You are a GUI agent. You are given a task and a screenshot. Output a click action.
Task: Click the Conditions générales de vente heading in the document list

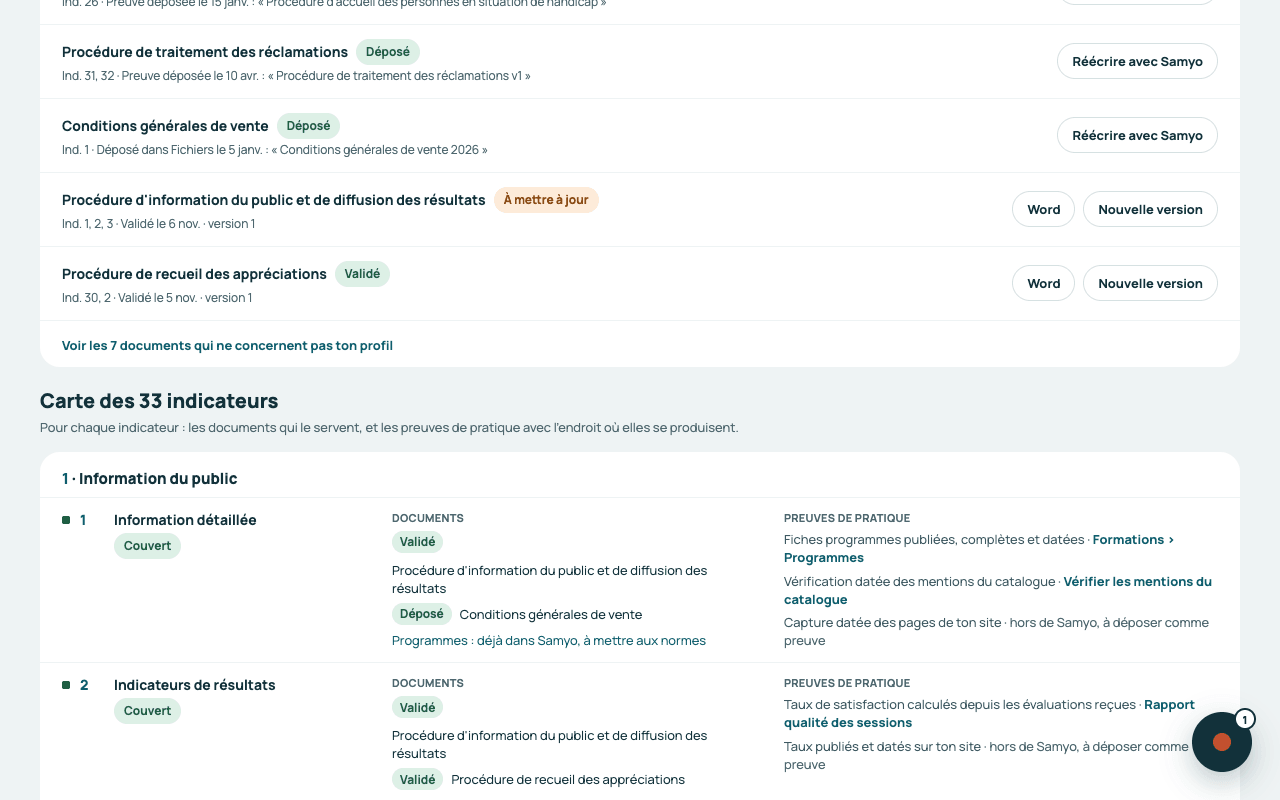[x=165, y=126]
